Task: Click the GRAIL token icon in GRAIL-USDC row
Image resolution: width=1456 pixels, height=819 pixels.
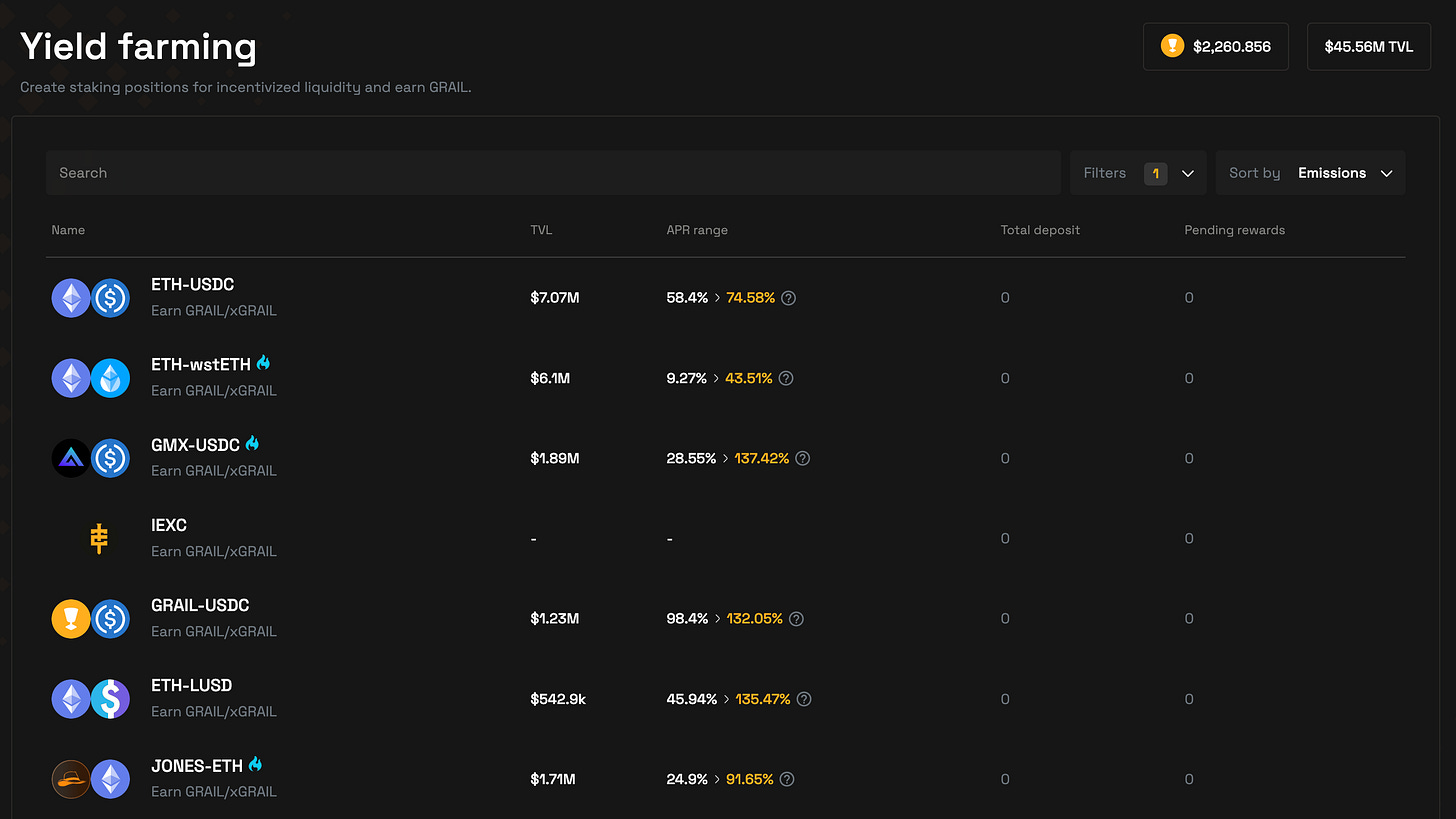Action: (x=71, y=618)
